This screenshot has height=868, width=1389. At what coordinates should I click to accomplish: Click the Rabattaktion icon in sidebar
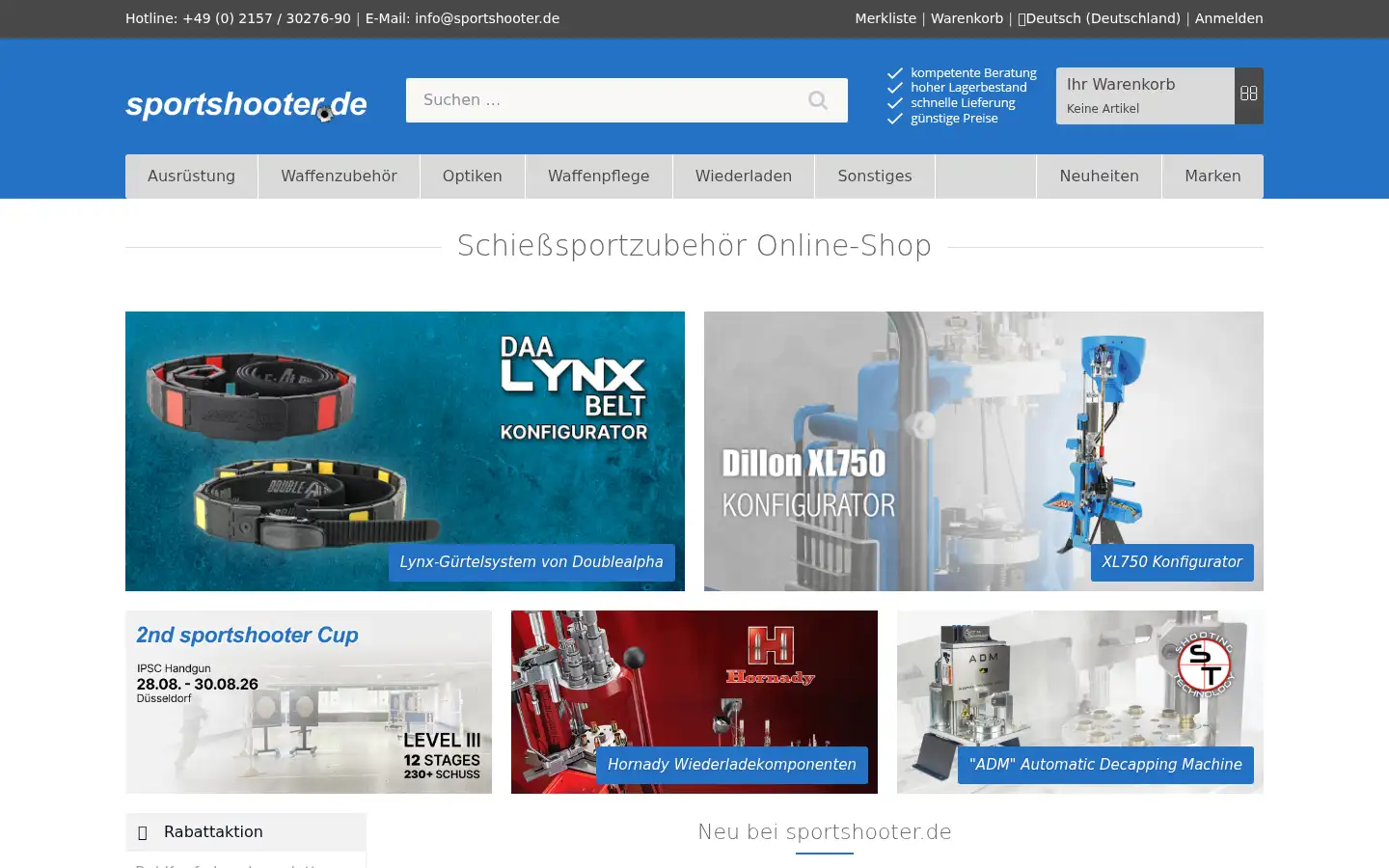click(143, 832)
